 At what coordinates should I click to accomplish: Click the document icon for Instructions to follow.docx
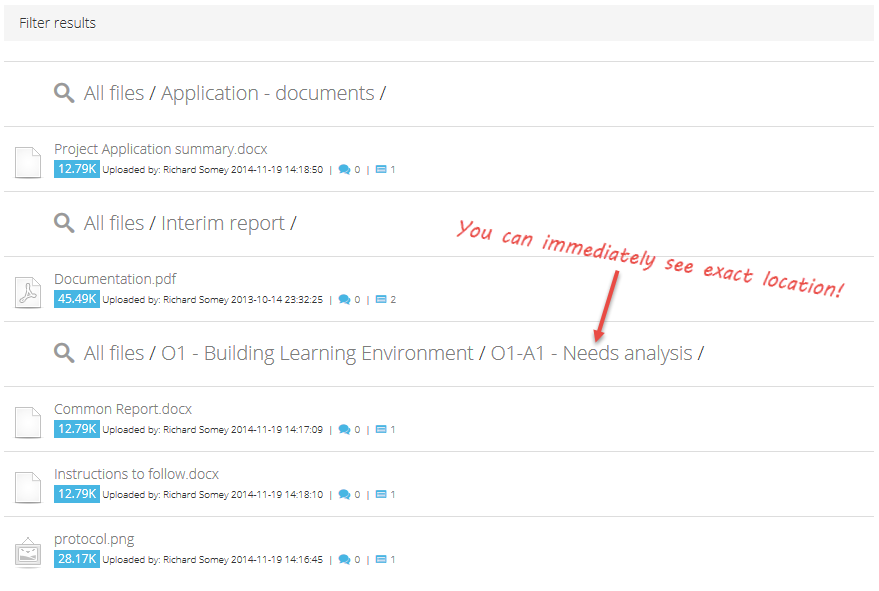click(28, 487)
